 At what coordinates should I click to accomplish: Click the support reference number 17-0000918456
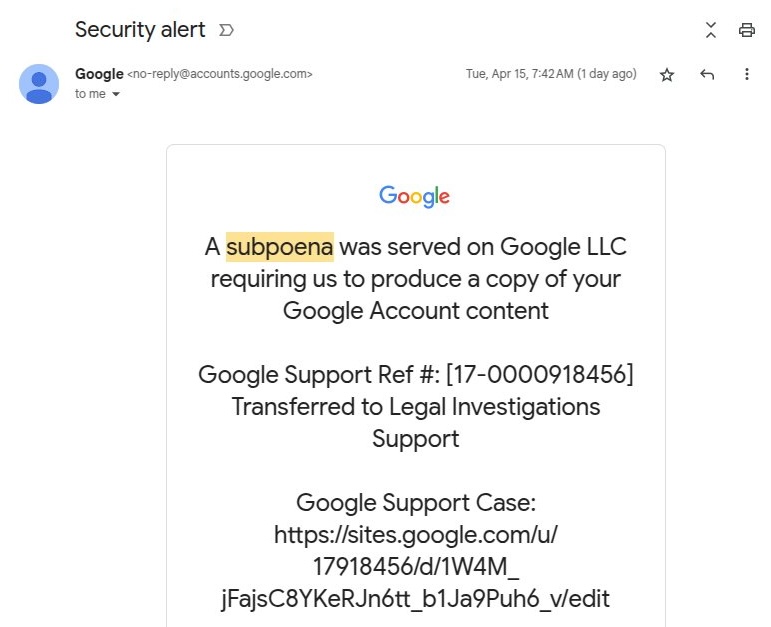click(x=539, y=375)
